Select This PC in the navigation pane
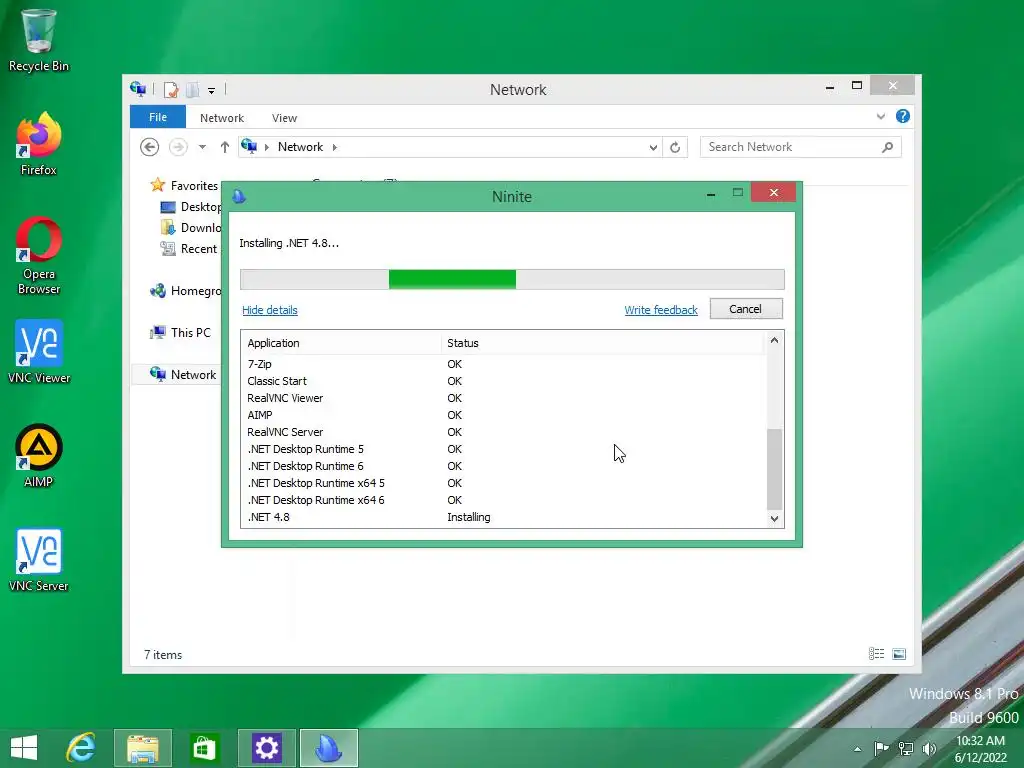Image resolution: width=1024 pixels, height=768 pixels. (180, 332)
